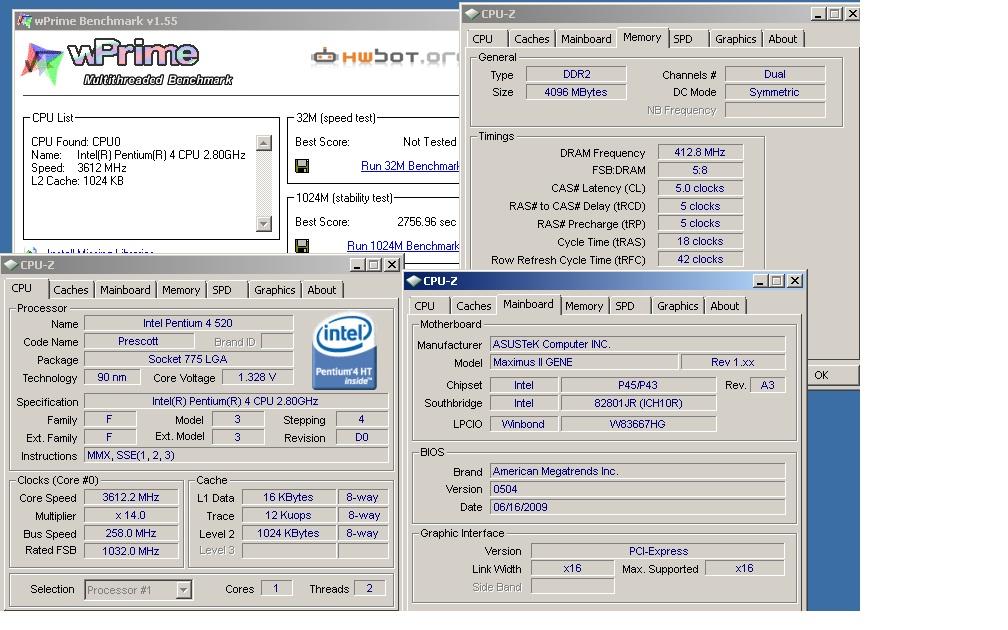Click the HWBOT.org logo
Viewport: 1008px width, 630px height.
(x=385, y=57)
